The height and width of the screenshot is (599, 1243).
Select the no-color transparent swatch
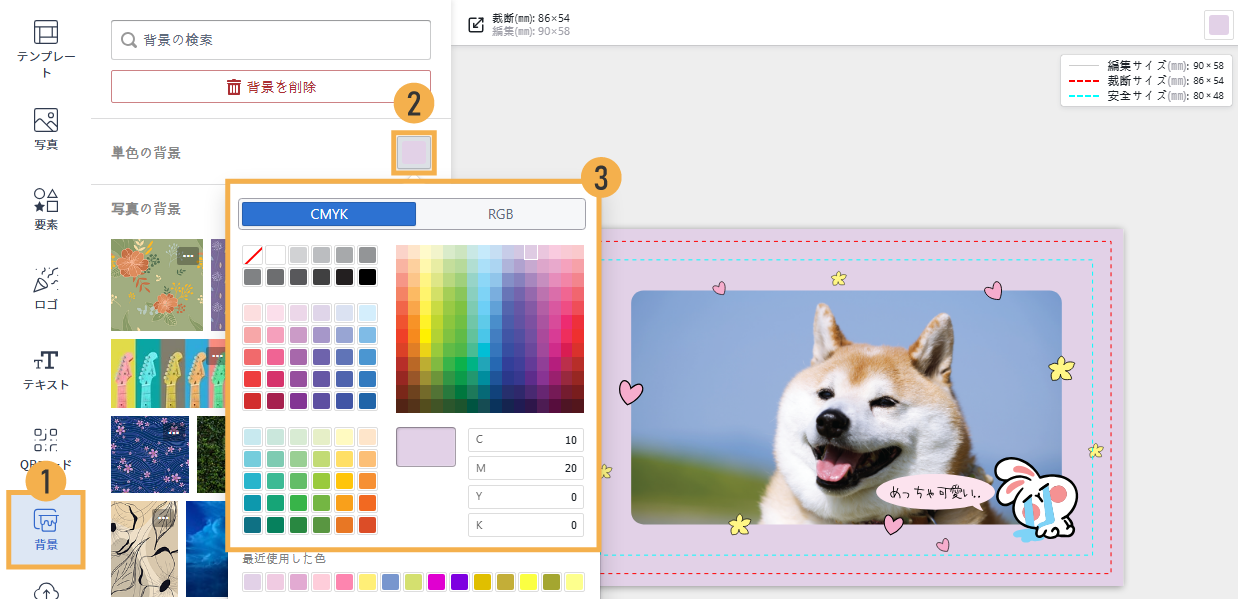pos(252,254)
